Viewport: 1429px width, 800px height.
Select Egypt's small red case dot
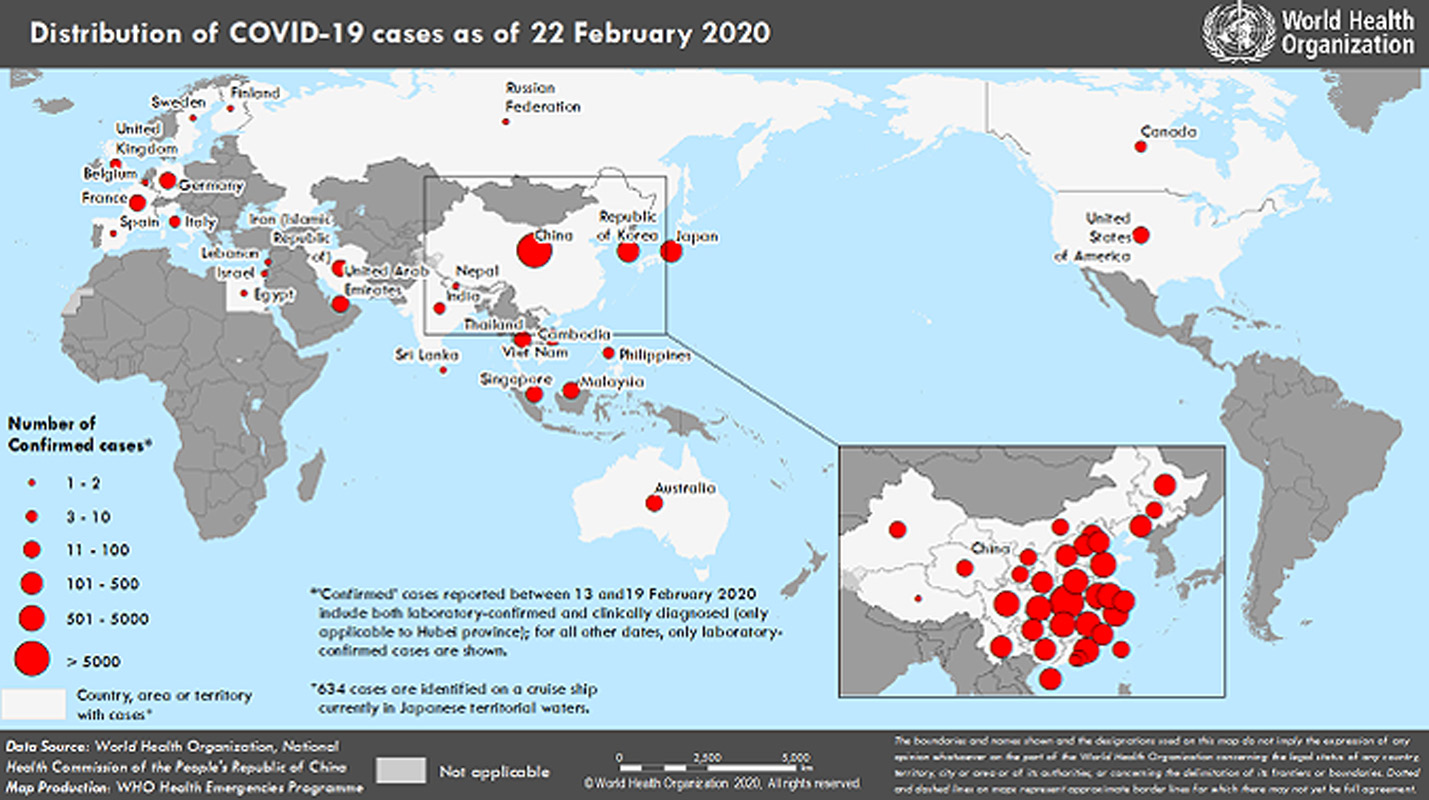244,293
